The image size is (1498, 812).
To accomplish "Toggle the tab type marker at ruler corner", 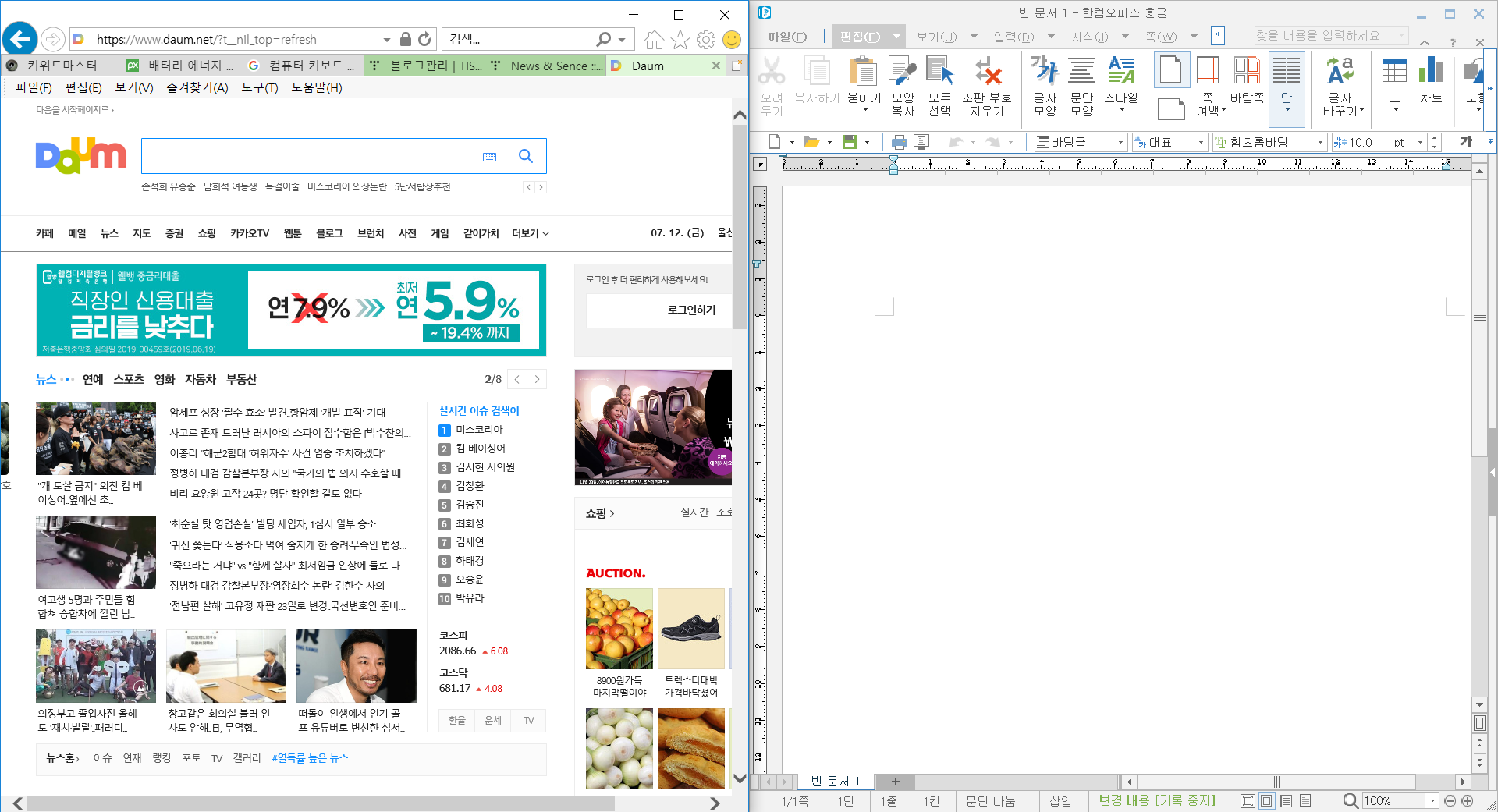I will (761, 165).
